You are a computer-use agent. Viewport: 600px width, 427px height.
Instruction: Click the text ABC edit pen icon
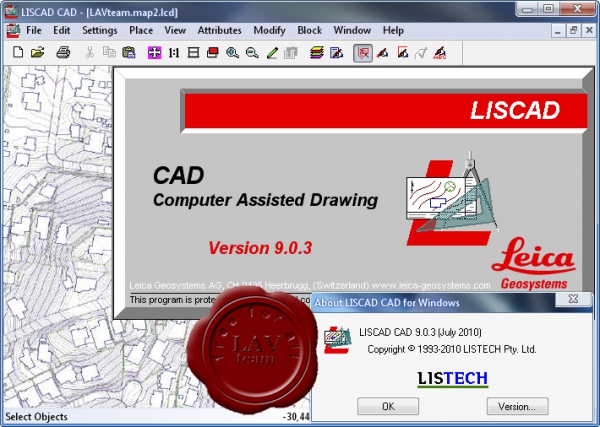point(440,52)
